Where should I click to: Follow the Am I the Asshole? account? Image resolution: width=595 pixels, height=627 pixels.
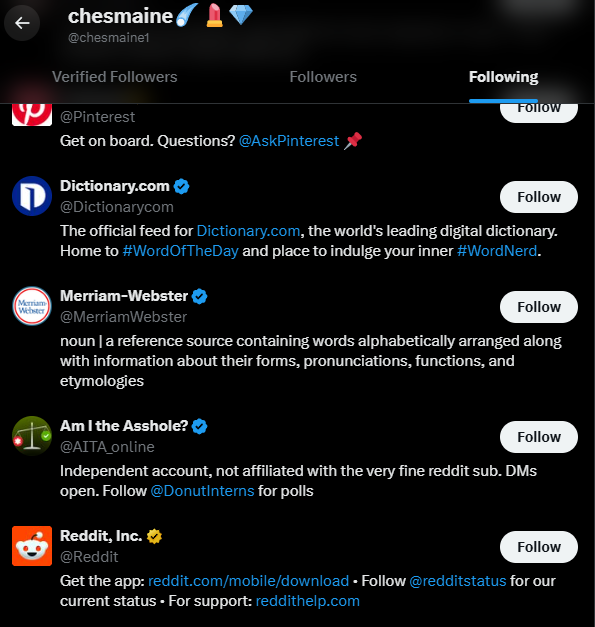pyautogui.click(x=539, y=437)
